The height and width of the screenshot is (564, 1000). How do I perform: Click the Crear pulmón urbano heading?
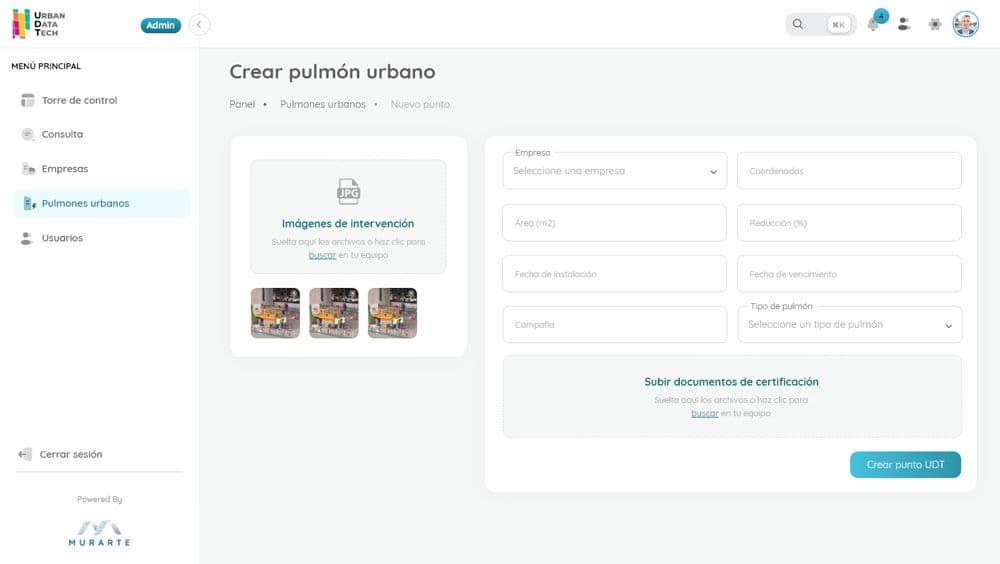[x=332, y=71]
